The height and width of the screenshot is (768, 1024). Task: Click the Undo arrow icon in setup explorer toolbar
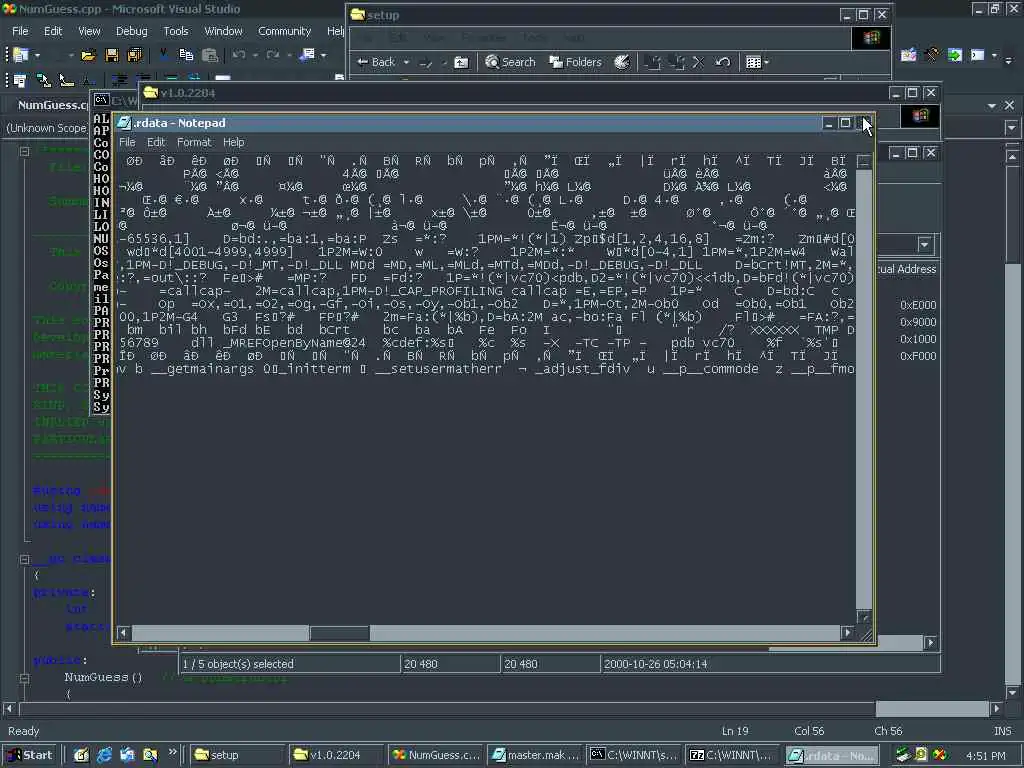[722, 62]
